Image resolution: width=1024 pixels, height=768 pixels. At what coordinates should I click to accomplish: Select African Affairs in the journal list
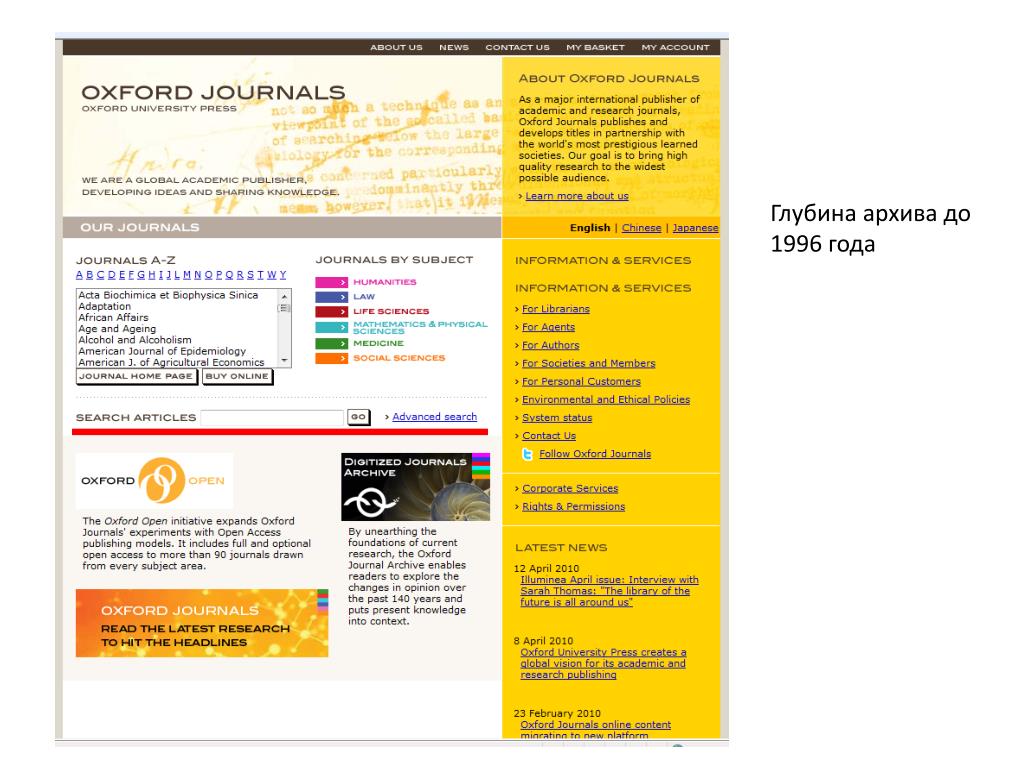coord(113,317)
